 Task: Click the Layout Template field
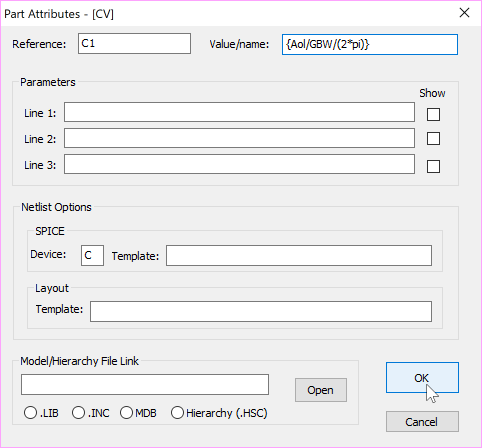point(261,311)
